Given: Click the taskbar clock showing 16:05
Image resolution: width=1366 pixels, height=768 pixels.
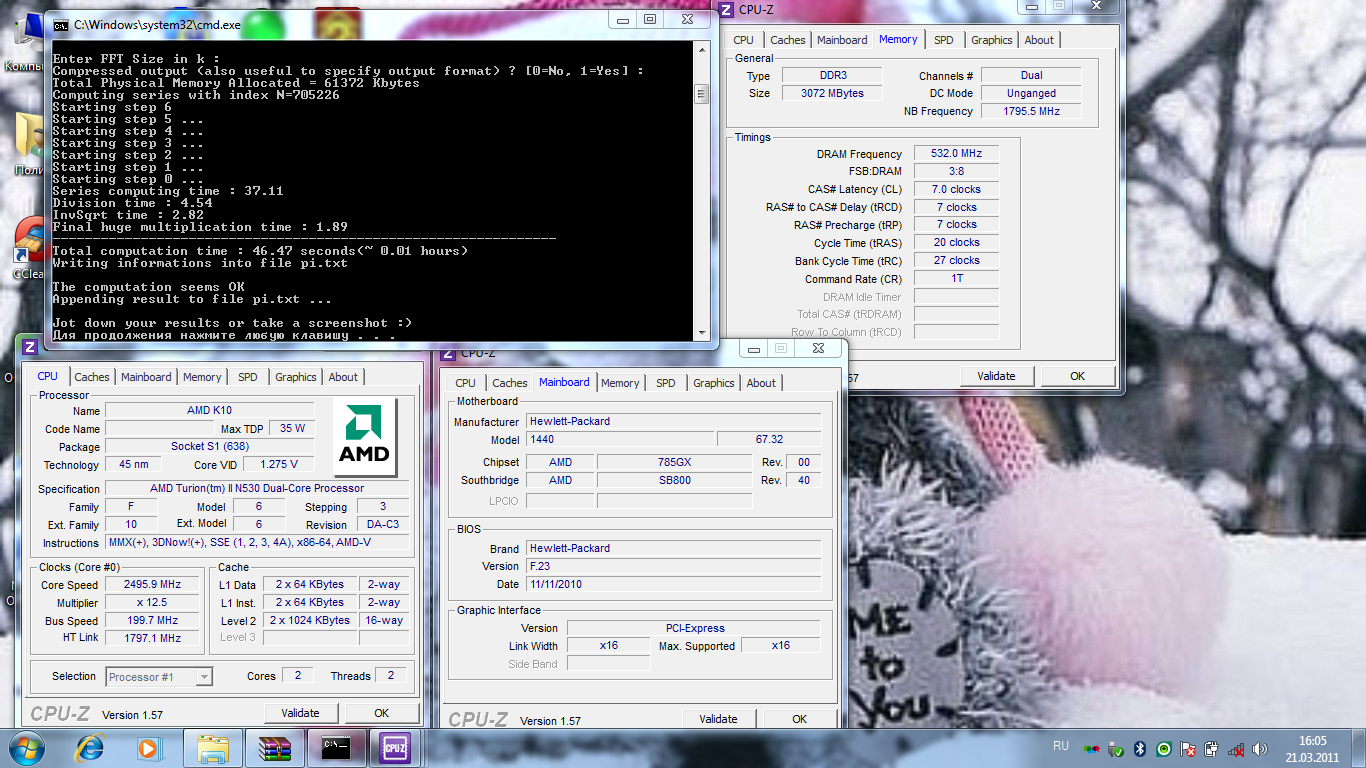Looking at the screenshot, I should 1312,748.
